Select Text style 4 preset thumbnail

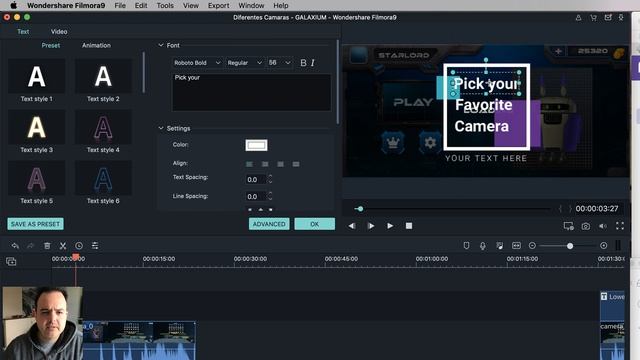pyautogui.click(x=103, y=127)
